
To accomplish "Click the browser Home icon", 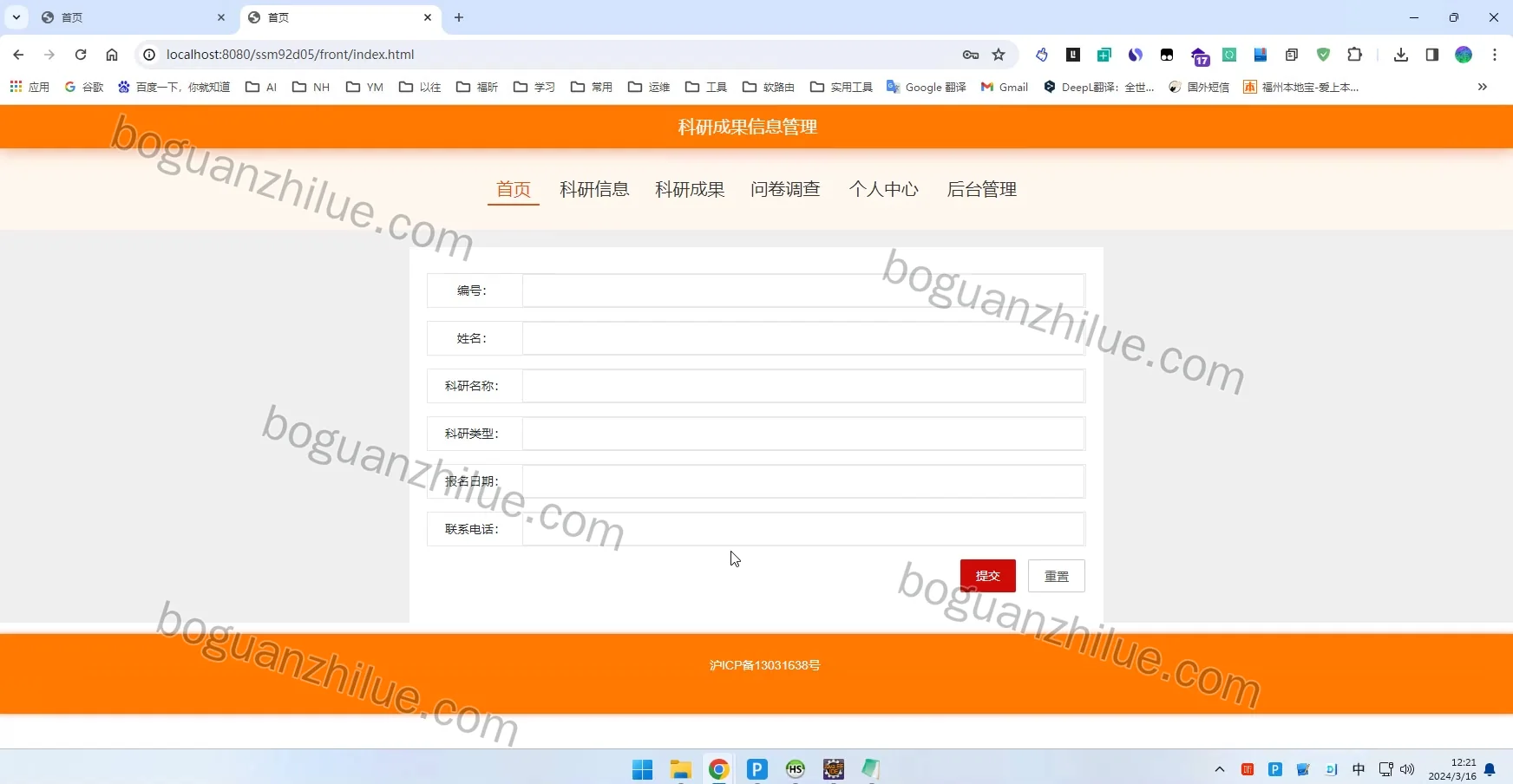I will [112, 55].
